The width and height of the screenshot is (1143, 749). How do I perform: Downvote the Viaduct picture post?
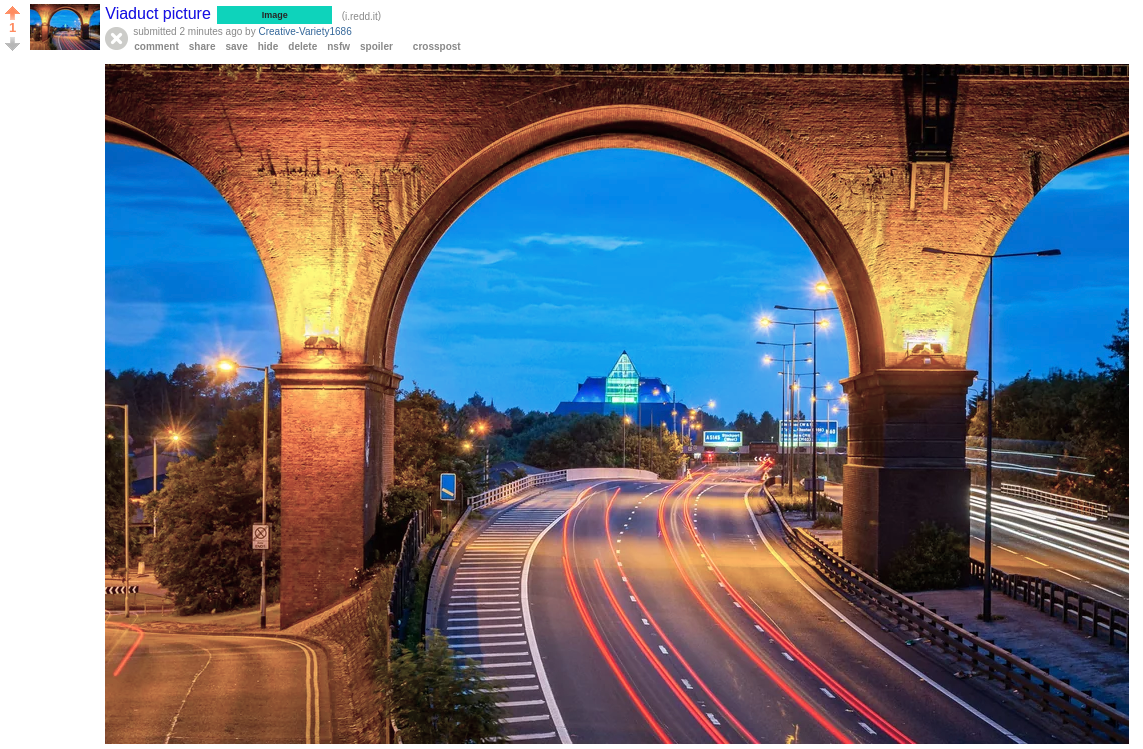12,44
